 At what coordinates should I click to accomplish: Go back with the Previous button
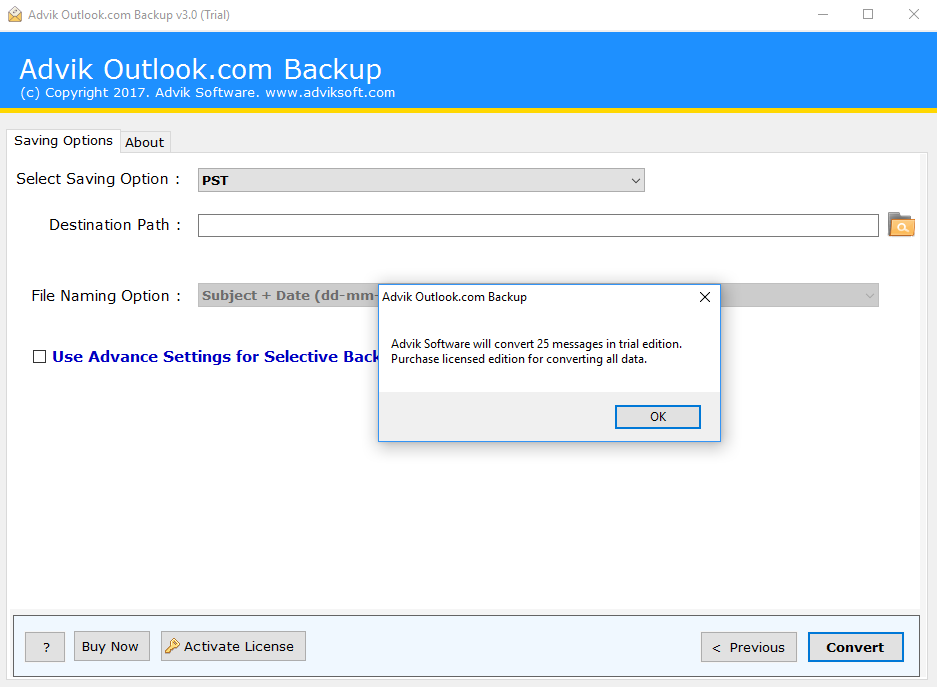749,647
